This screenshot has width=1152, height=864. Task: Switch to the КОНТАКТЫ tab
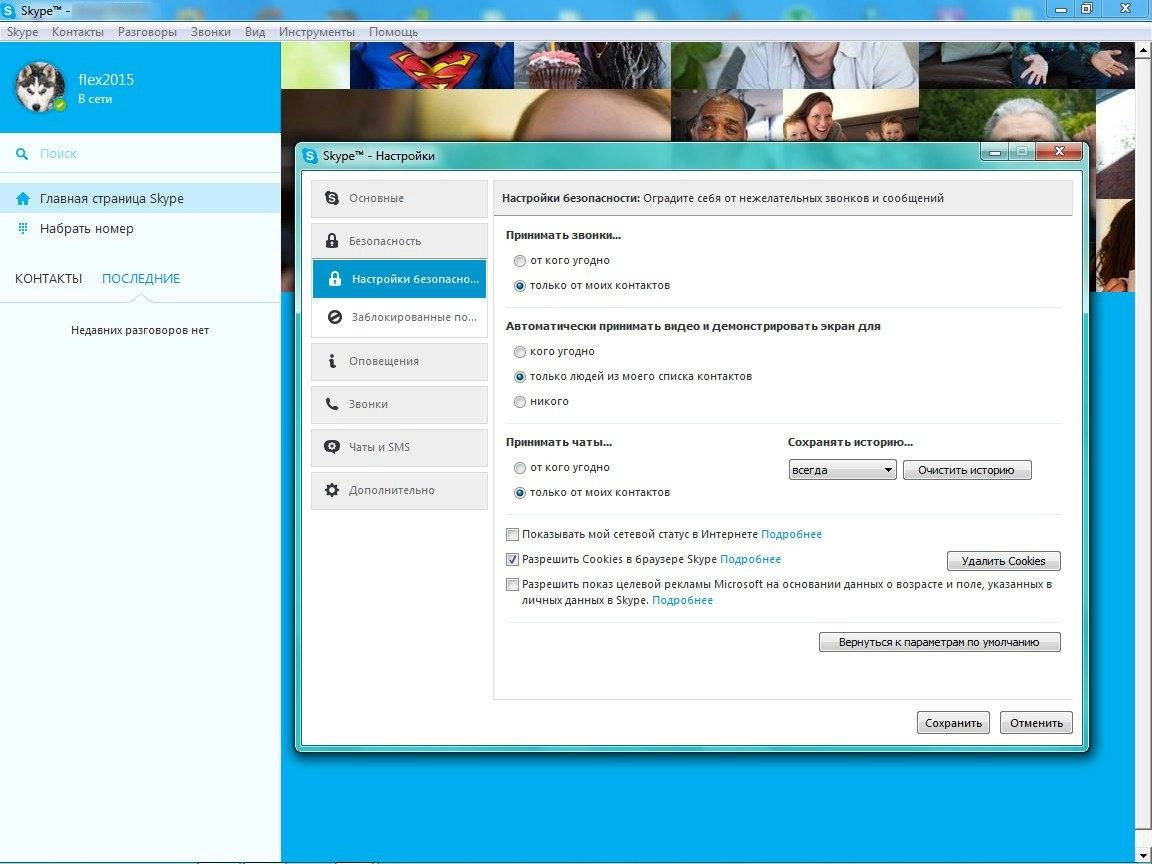click(48, 278)
